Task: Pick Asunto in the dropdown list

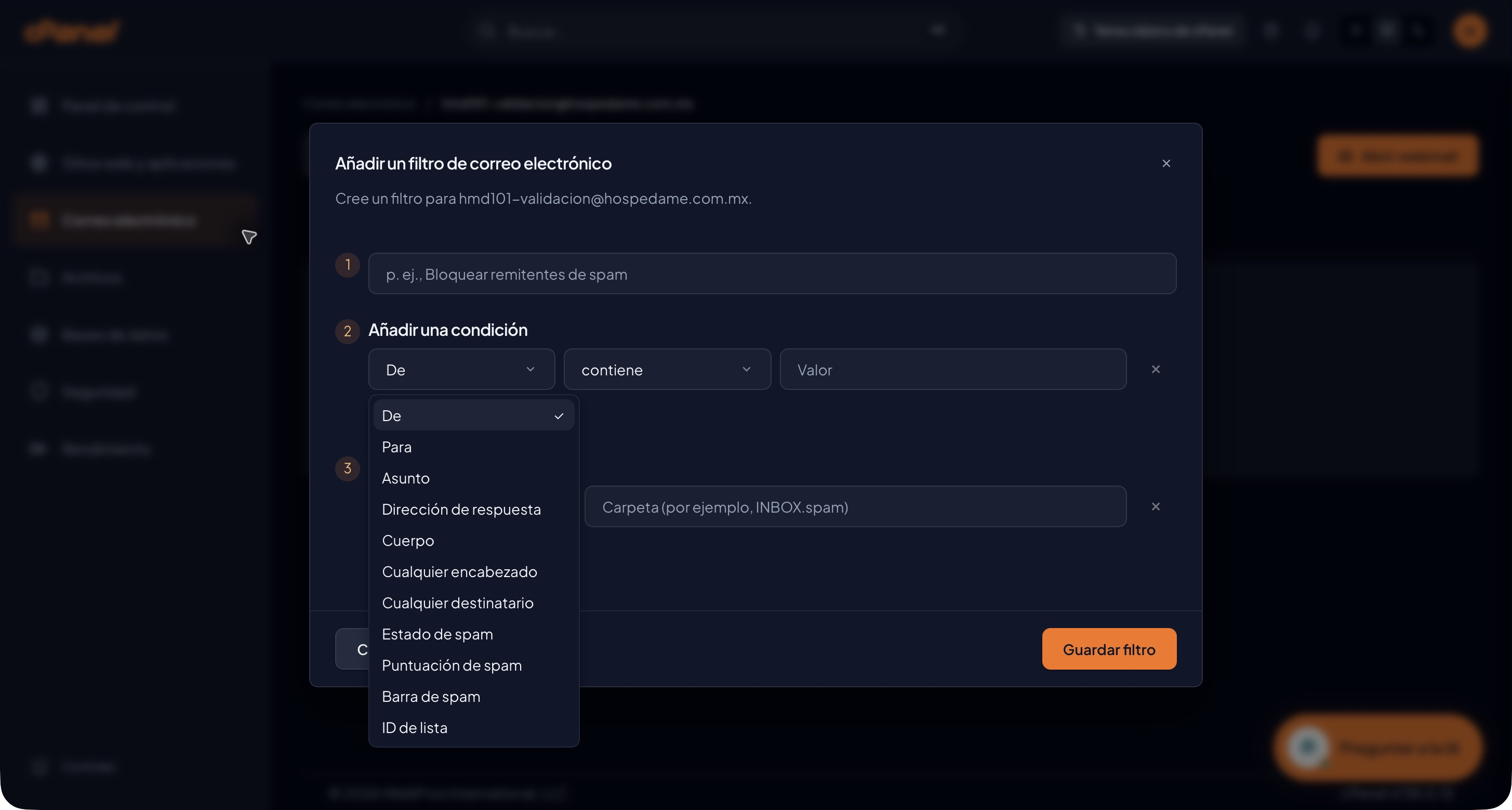Action: [x=474, y=478]
